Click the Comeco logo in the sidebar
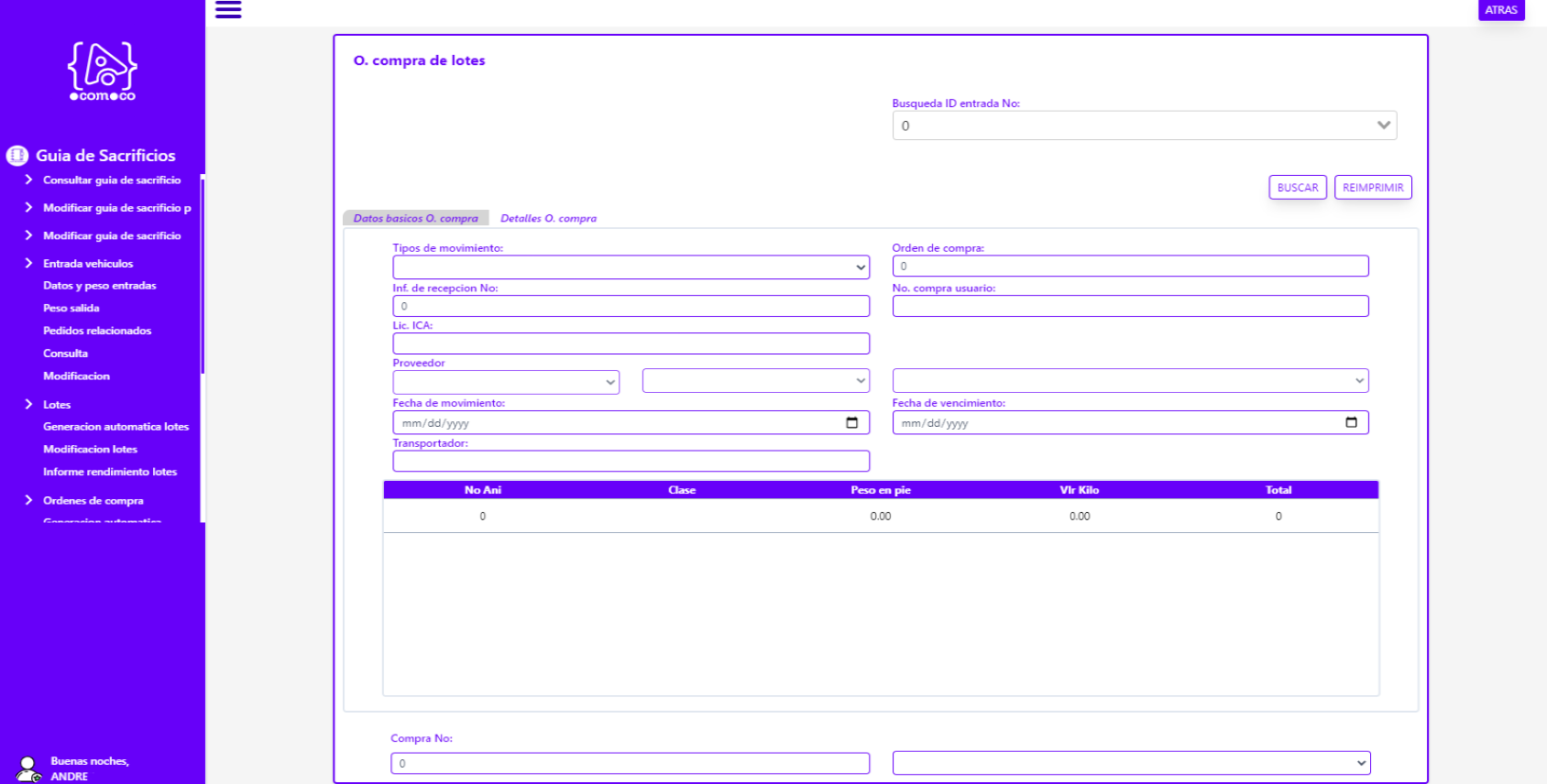 coord(102,71)
